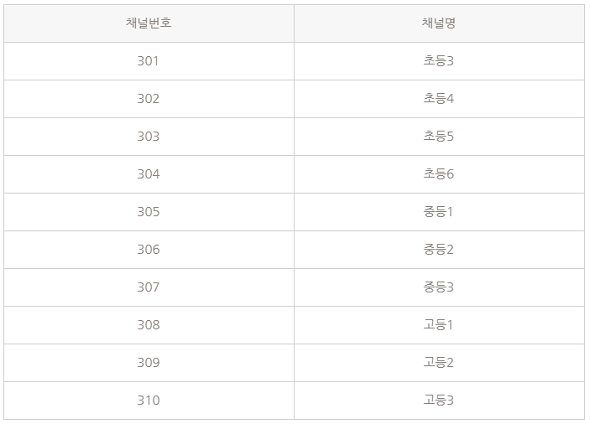Select channel number 306 cell
Screen dimensions: 590x424
[x=149, y=249]
